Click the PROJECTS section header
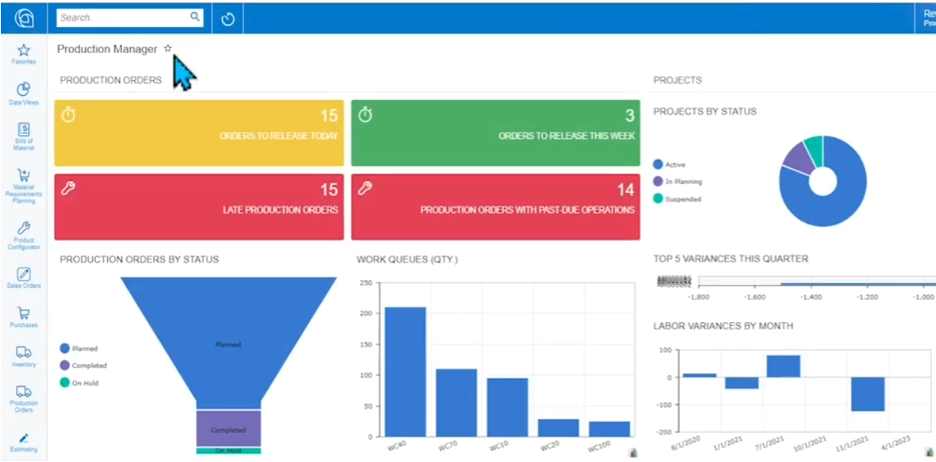The image size is (936, 462). (678, 80)
